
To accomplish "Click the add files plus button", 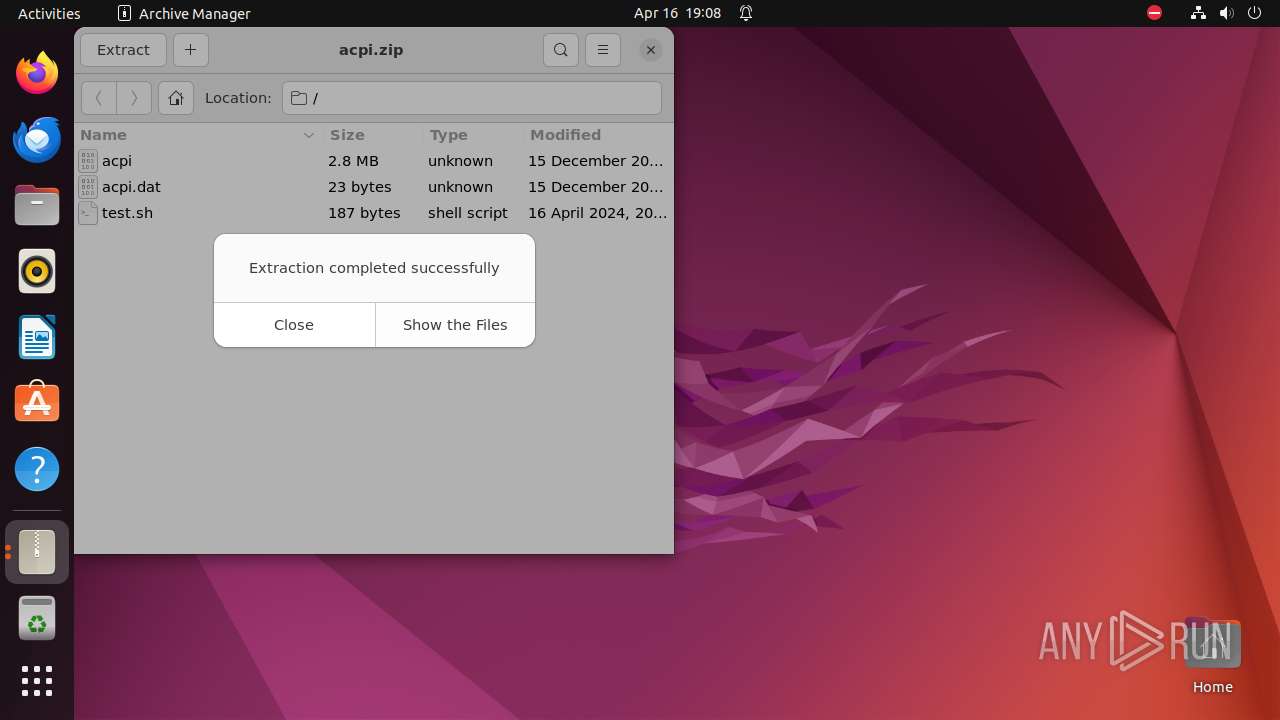I will point(190,50).
